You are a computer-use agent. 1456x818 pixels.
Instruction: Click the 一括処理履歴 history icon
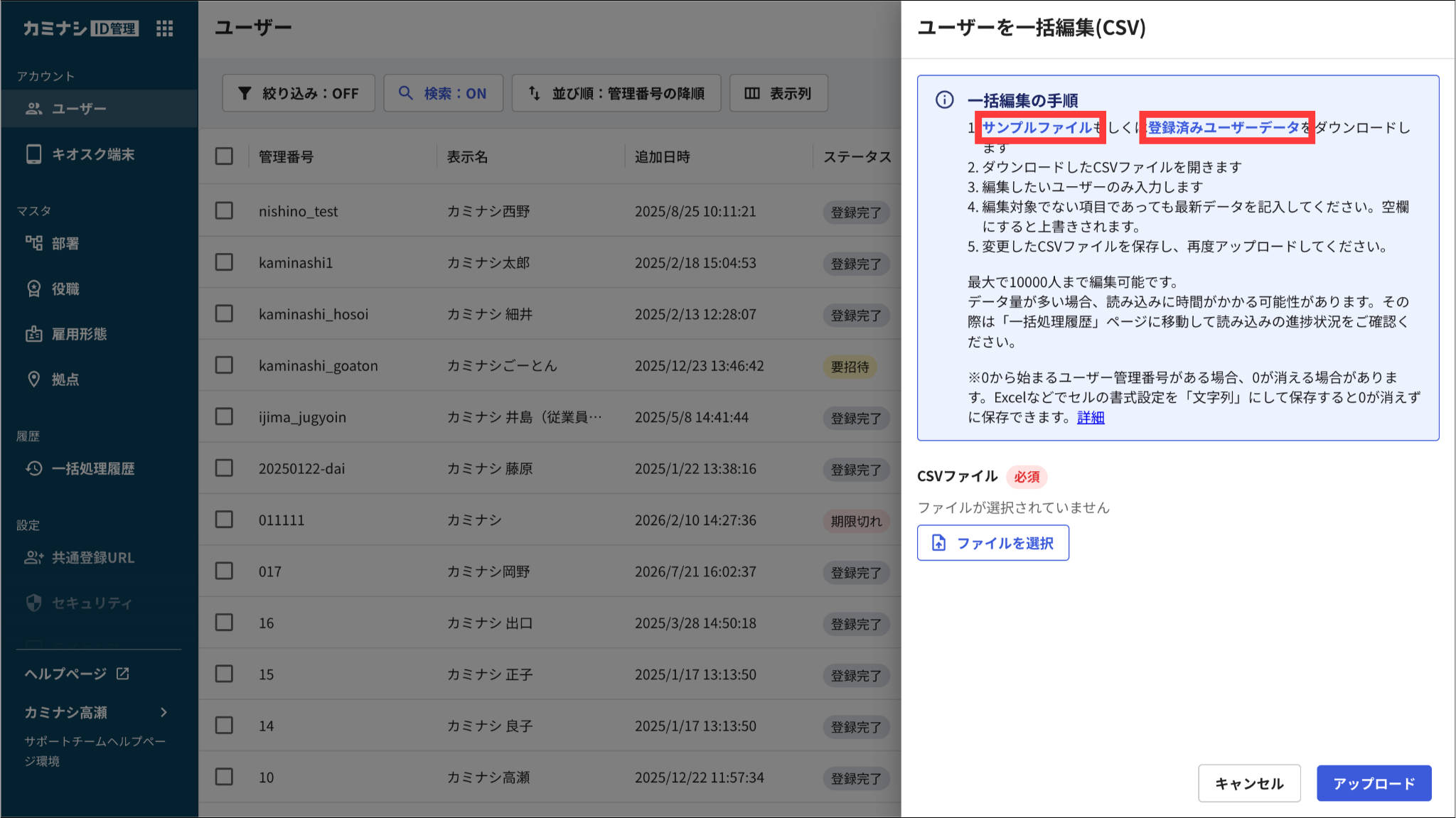33,468
